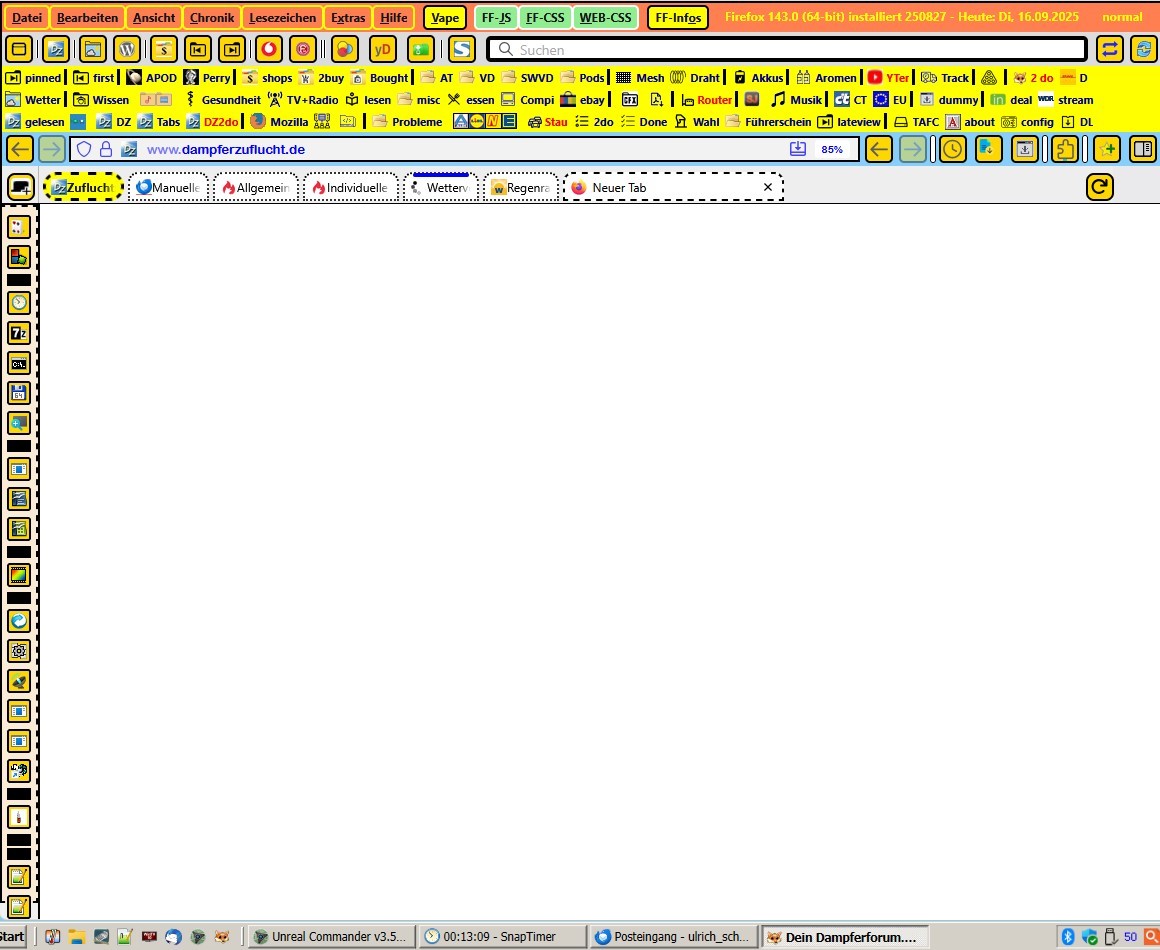Open SnapTimer from the taskbar
Viewport: 1160px width, 950px height.
(x=502, y=937)
